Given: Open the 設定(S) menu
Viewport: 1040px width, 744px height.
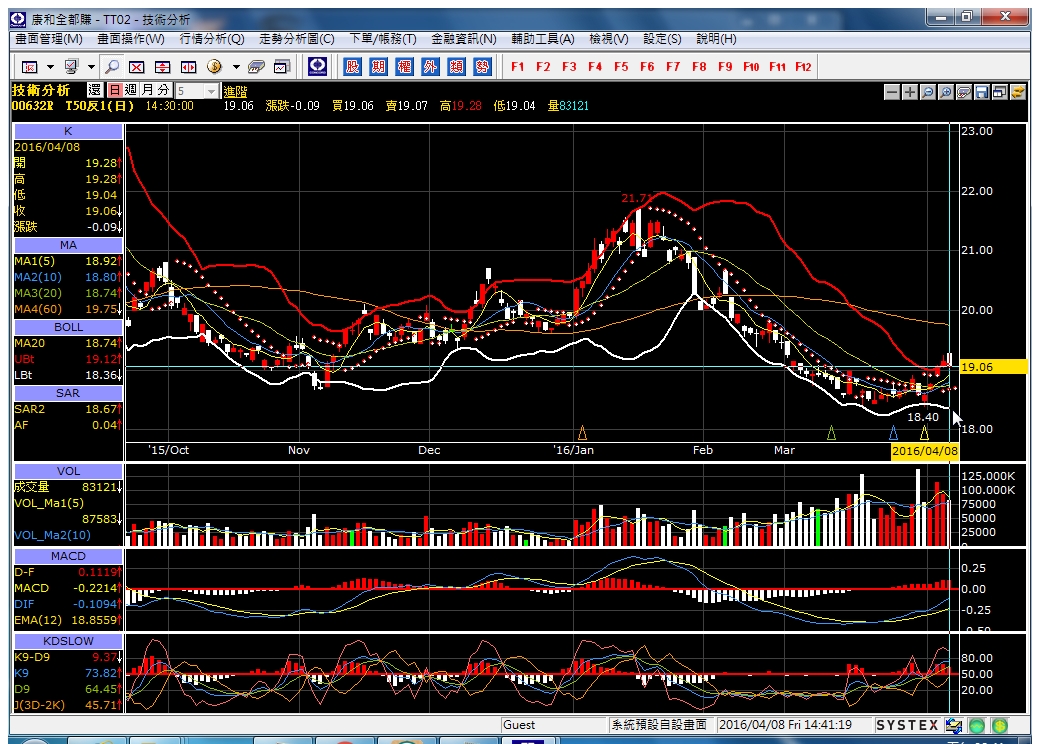Looking at the screenshot, I should coord(662,39).
